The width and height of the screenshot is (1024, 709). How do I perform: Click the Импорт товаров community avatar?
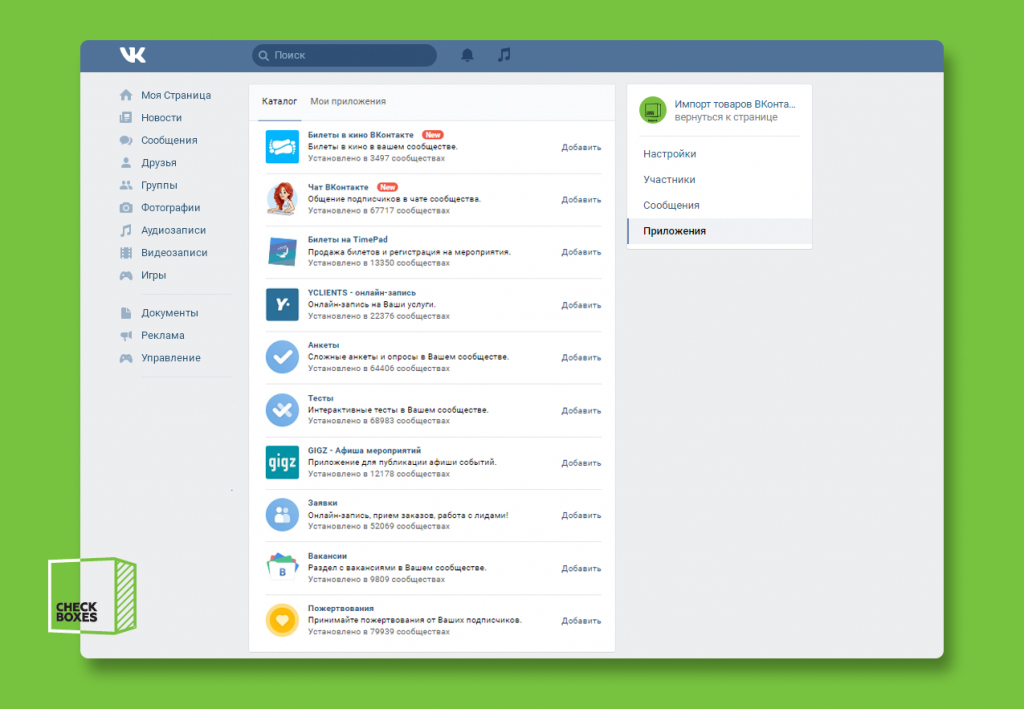[652, 110]
